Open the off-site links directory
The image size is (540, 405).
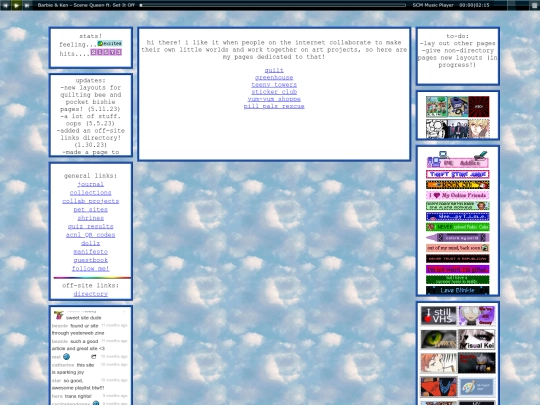click(91, 294)
